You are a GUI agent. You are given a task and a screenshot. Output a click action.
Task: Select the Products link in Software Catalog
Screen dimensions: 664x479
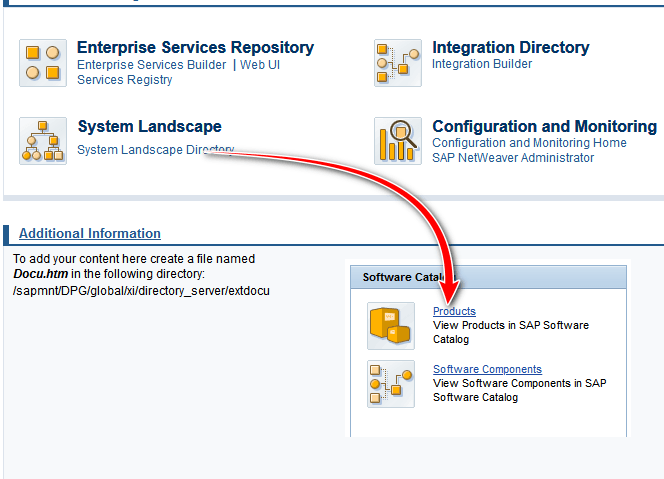454,311
